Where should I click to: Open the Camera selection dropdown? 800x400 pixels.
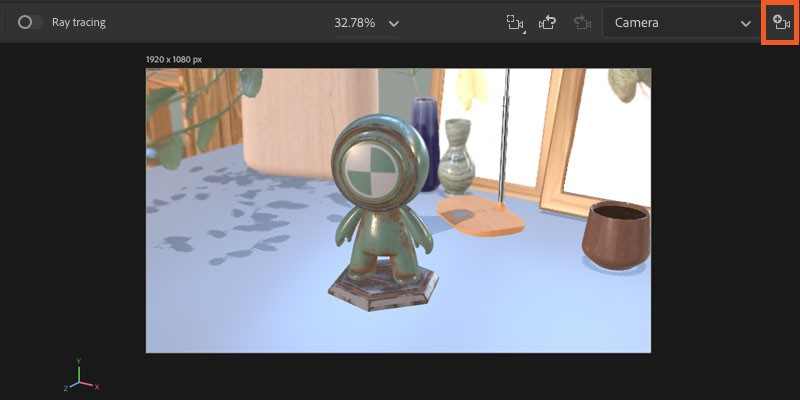coord(680,22)
